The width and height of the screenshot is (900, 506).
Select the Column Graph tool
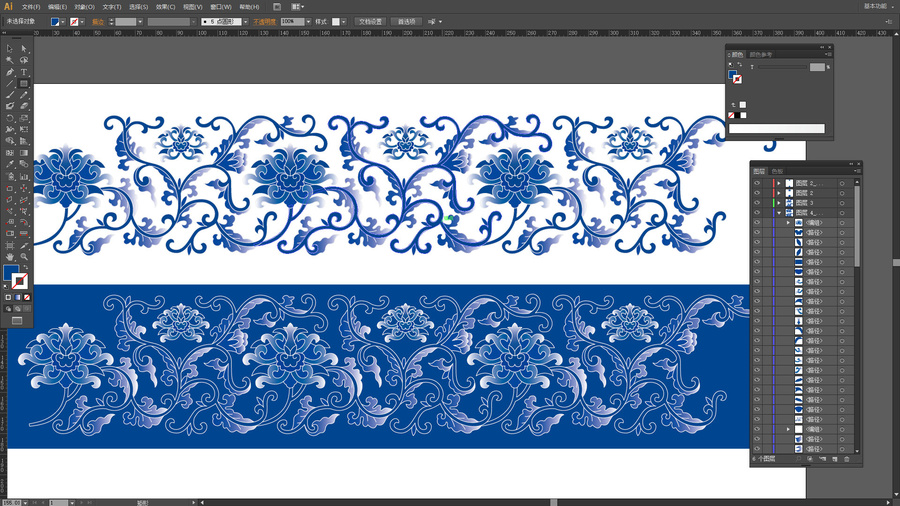(24, 176)
